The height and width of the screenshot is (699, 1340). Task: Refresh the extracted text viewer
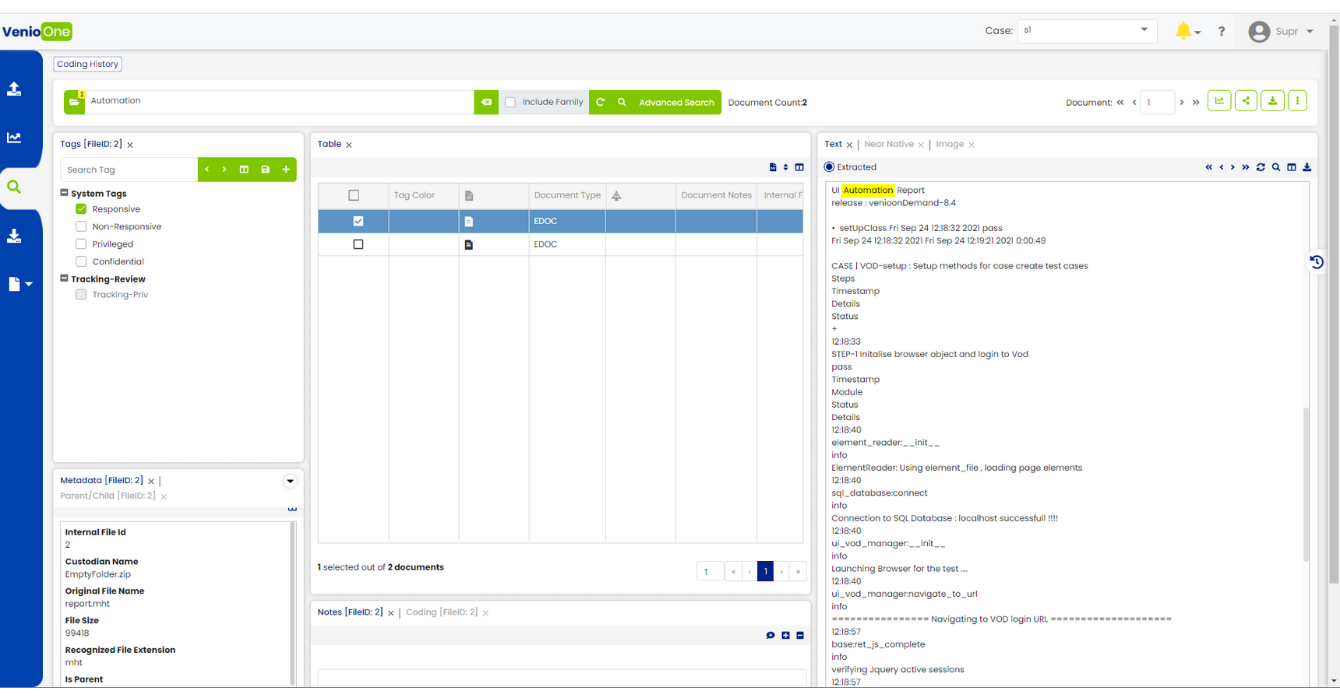pos(1261,168)
